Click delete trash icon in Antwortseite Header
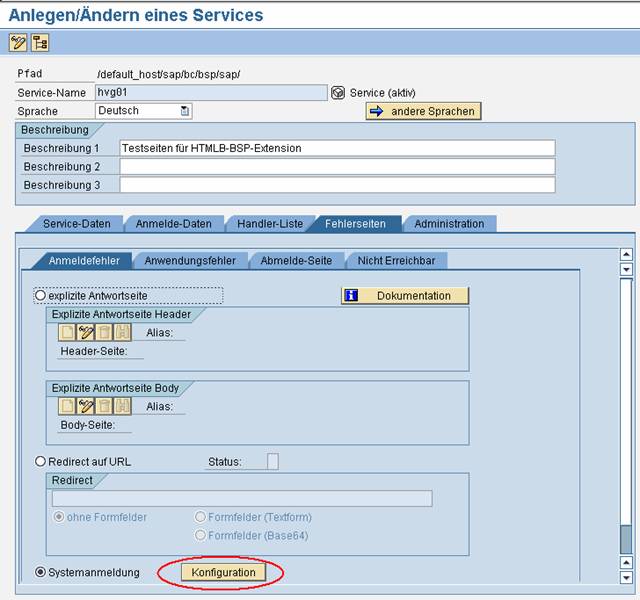640x600 pixels. coord(104,332)
